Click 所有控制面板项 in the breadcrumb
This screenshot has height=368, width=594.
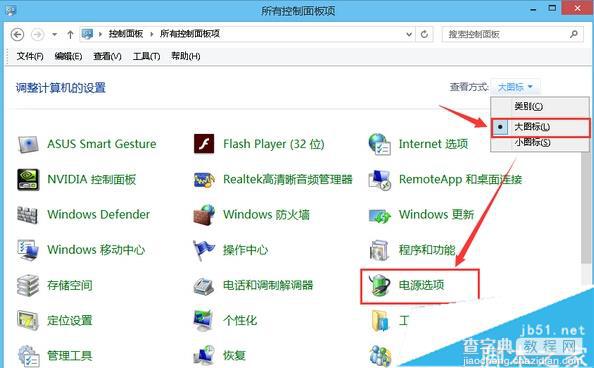[190, 34]
